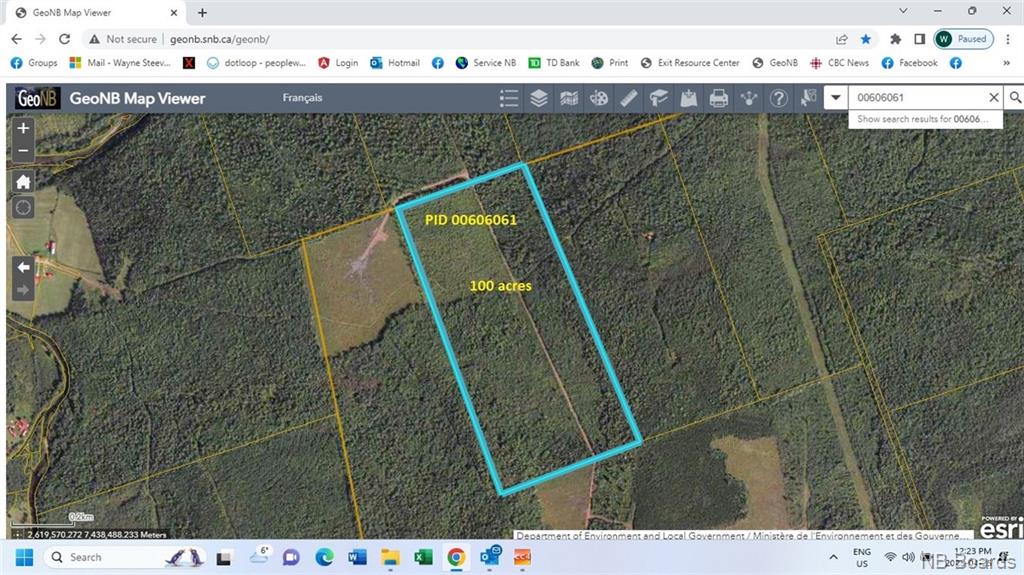Expand the bookmarks overflow chevron
Screen dimensions: 1024x575
1006,63
